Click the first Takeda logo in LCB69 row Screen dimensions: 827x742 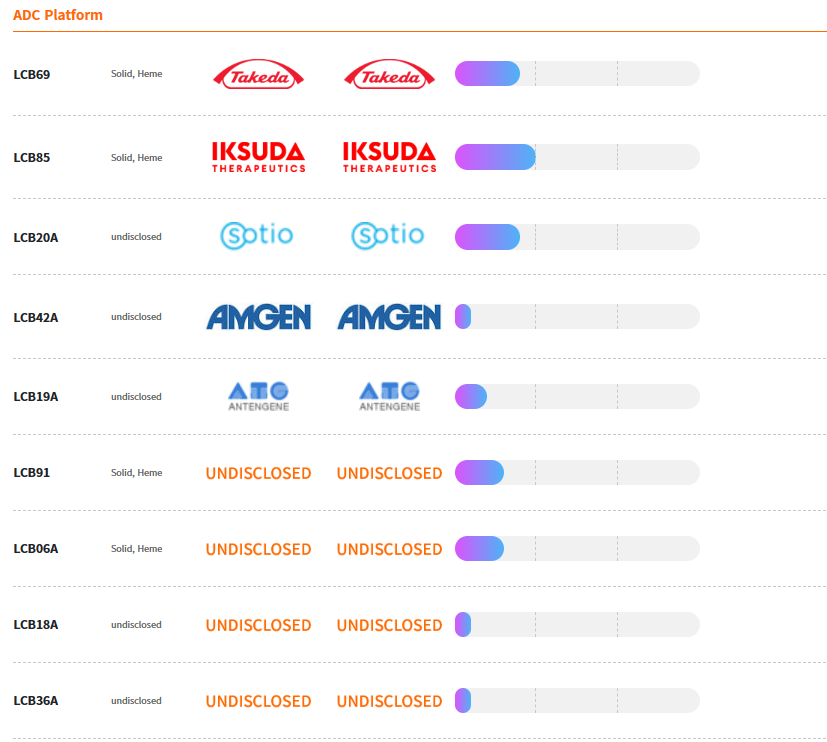(x=258, y=74)
